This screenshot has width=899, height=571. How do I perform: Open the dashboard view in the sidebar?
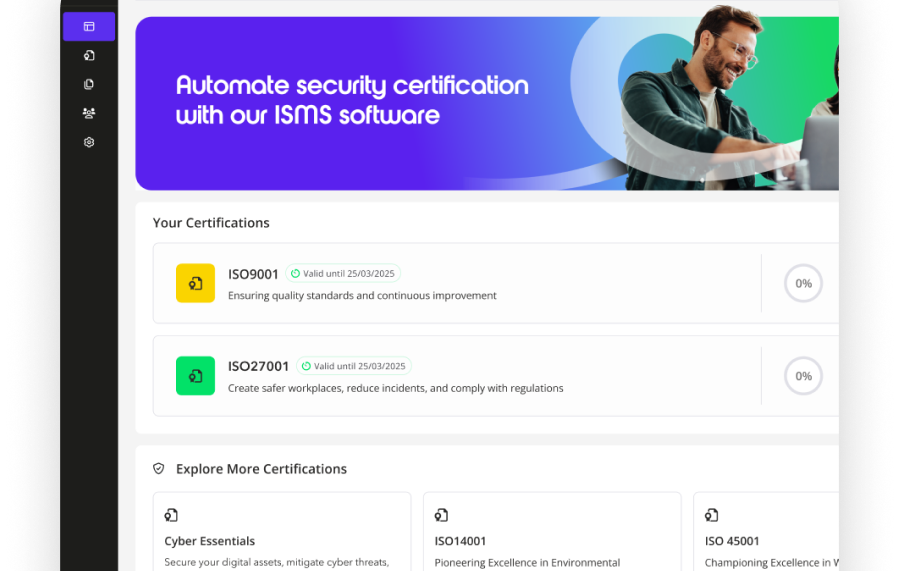pos(89,27)
